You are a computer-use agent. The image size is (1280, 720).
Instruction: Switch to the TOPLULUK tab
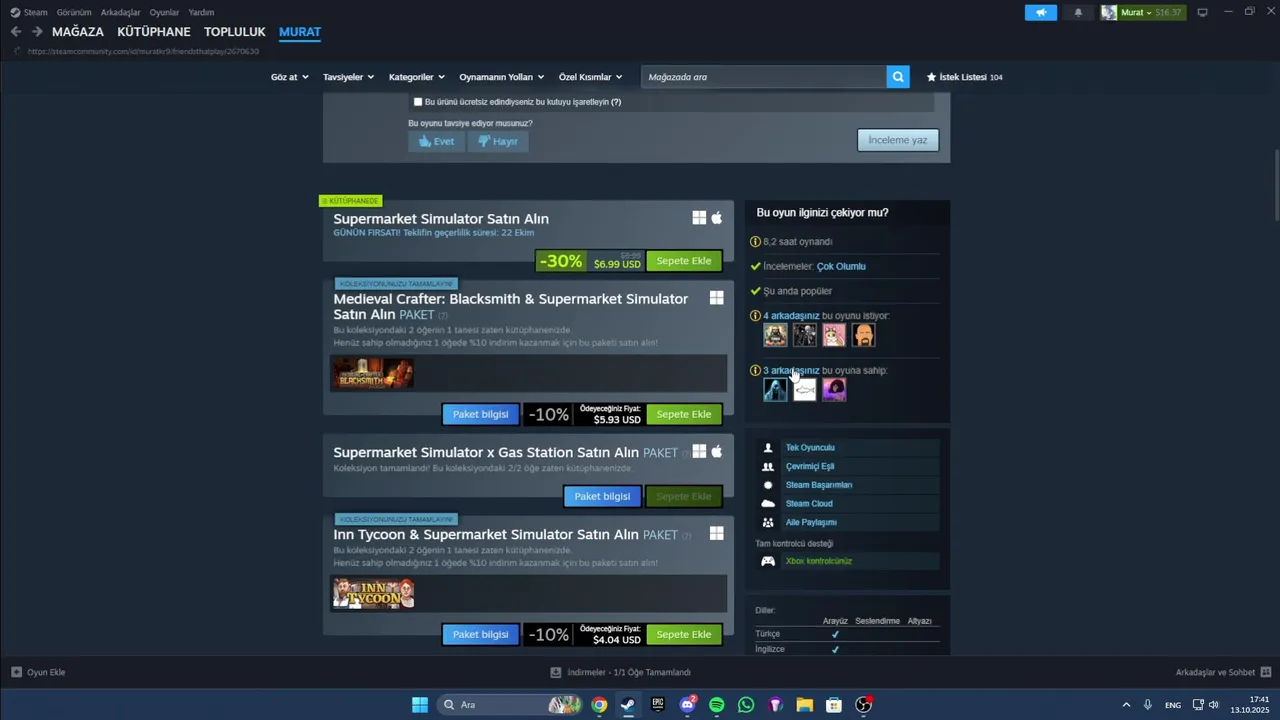pos(235,32)
